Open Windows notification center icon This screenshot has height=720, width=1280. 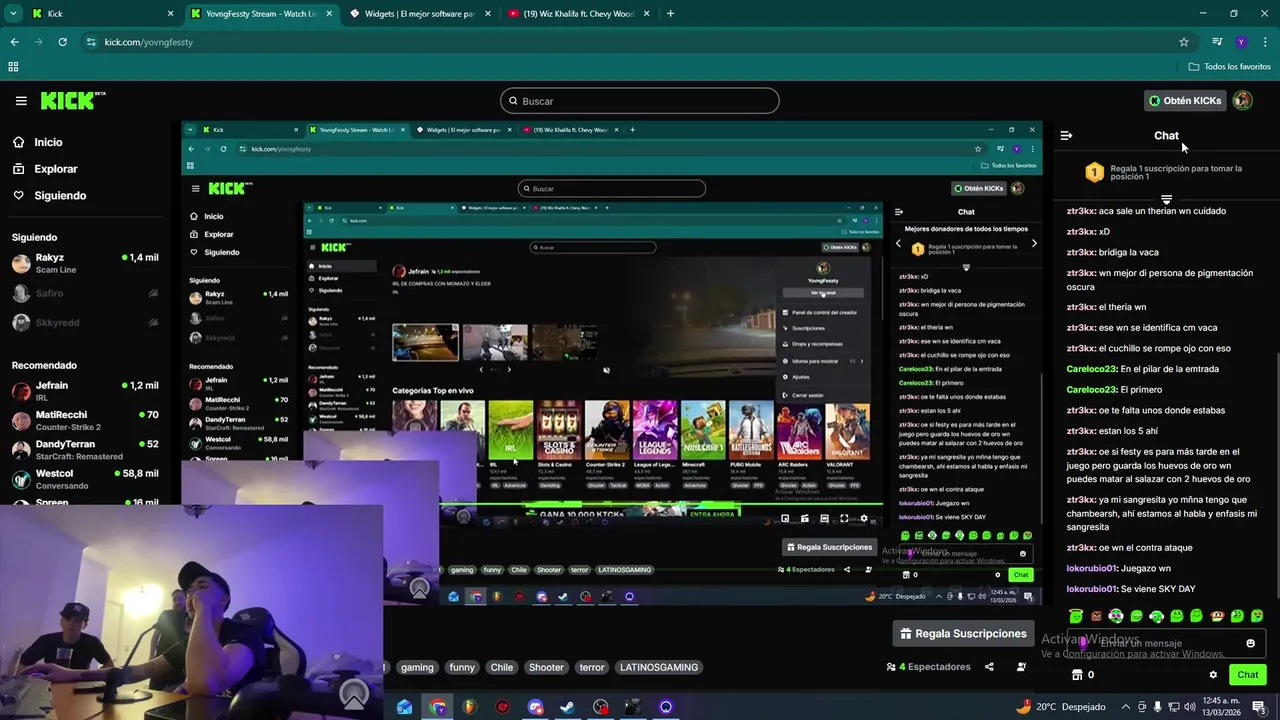[x=1258, y=707]
